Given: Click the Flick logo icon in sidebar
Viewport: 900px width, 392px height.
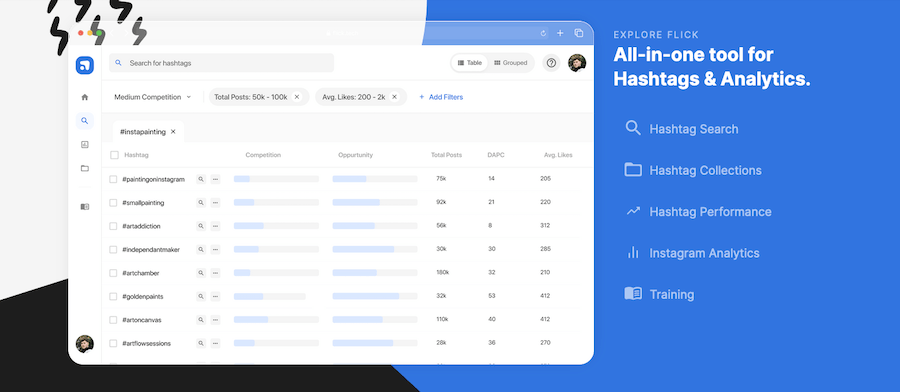Looking at the screenshot, I should pos(84,65).
